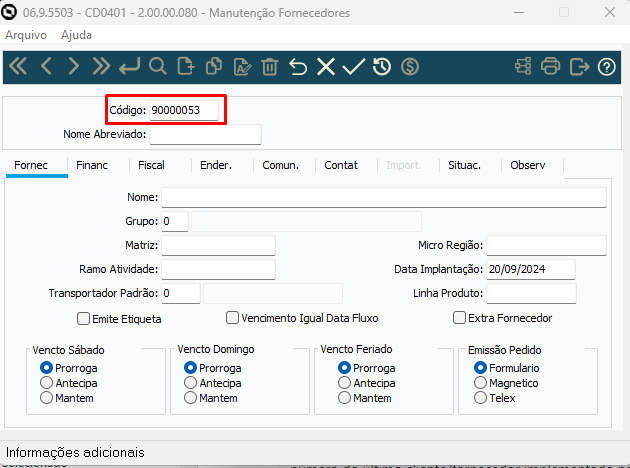Select Antecipa under Vencto Domingo

coord(190,383)
